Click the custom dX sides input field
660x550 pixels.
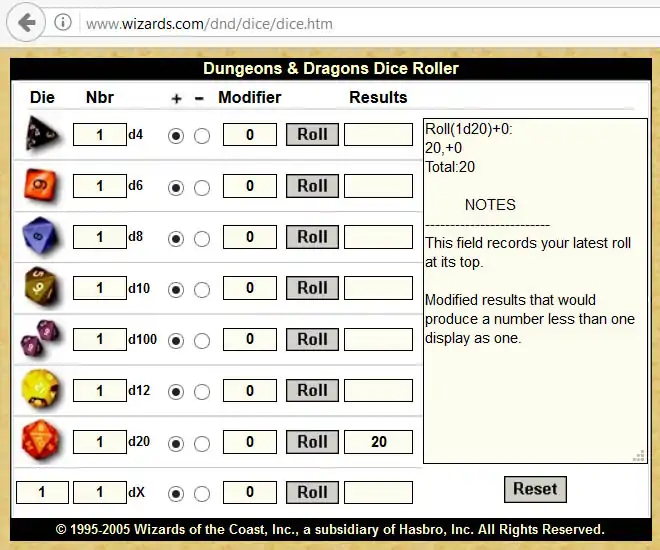pos(42,492)
